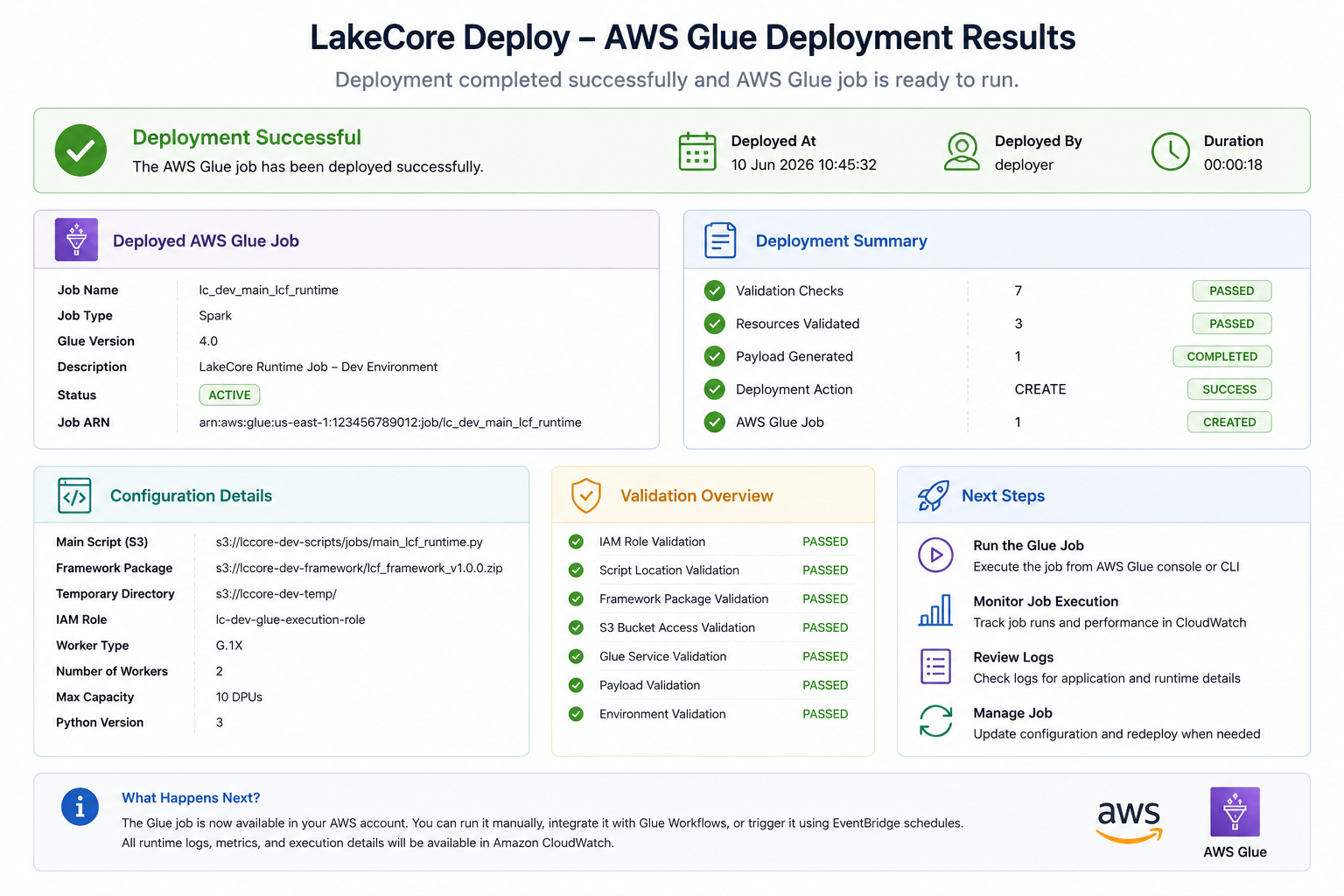
Task: Select the Deployment Action value CREATE
Action: coord(1040,389)
